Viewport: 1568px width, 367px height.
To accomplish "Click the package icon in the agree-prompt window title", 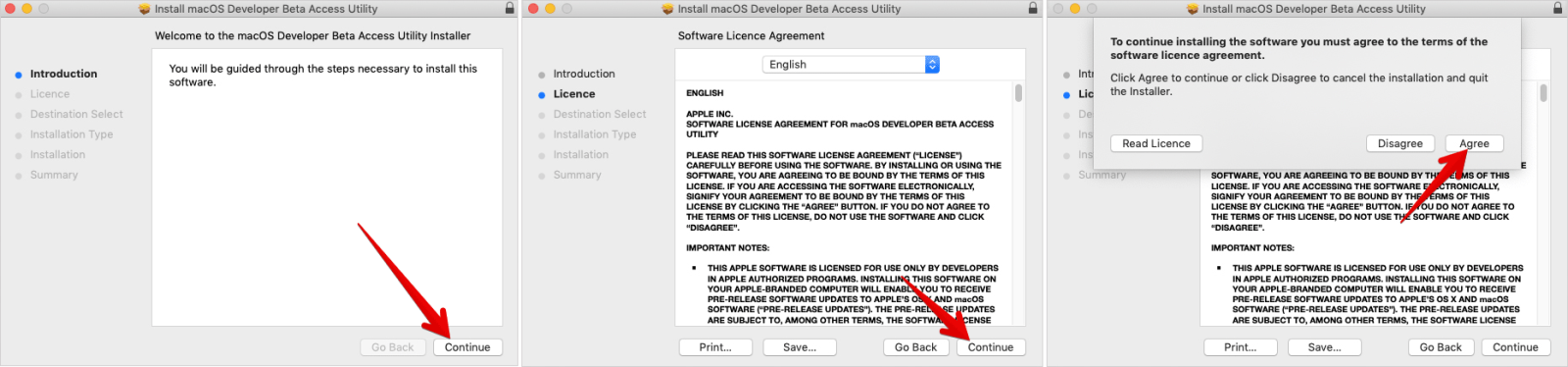I will pyautogui.click(x=1194, y=9).
